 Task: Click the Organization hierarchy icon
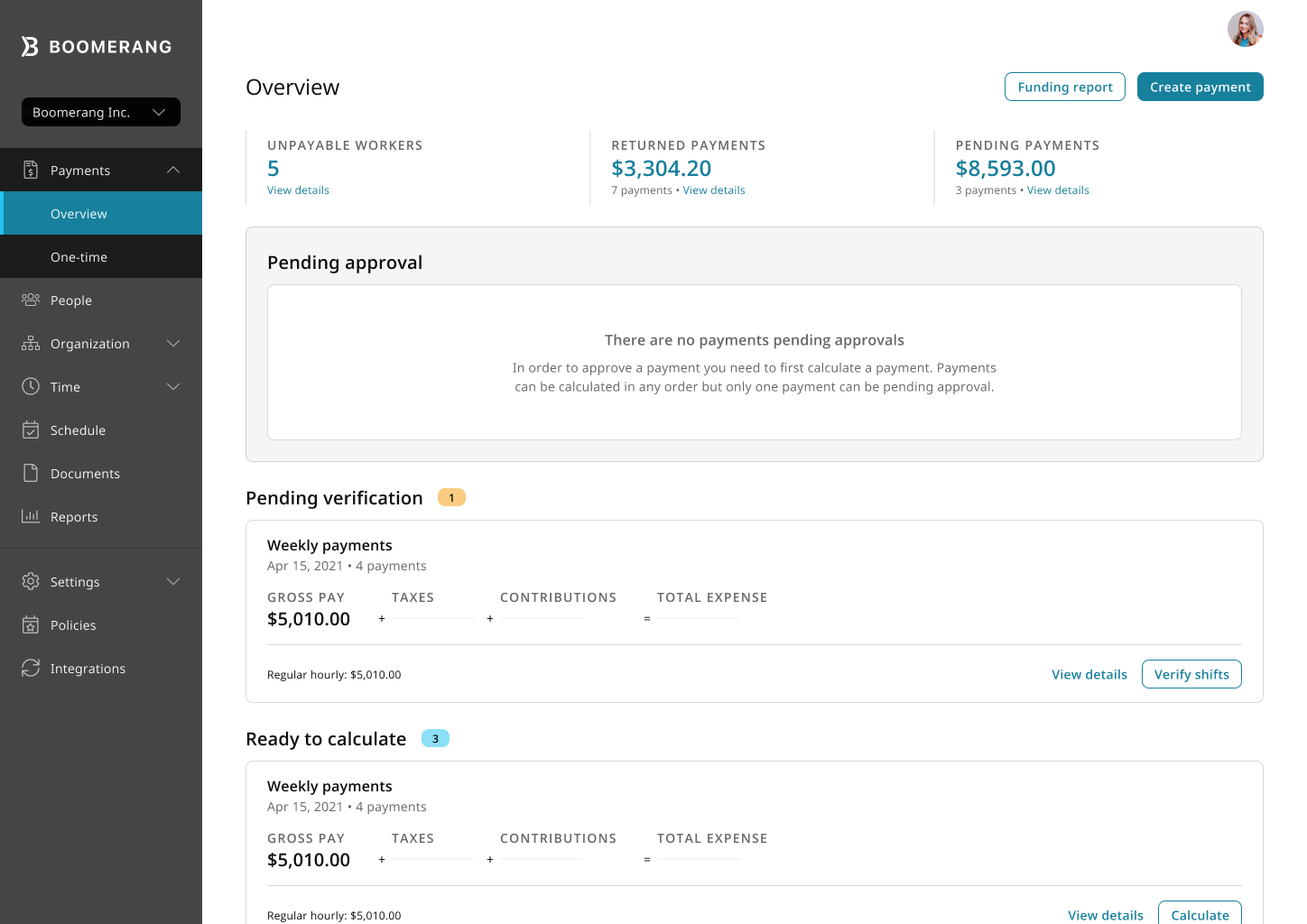click(x=31, y=343)
